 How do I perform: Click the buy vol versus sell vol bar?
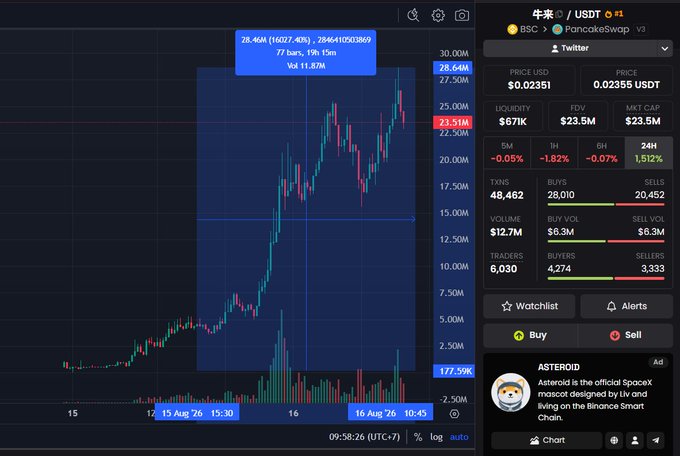pyautogui.click(x=606, y=241)
